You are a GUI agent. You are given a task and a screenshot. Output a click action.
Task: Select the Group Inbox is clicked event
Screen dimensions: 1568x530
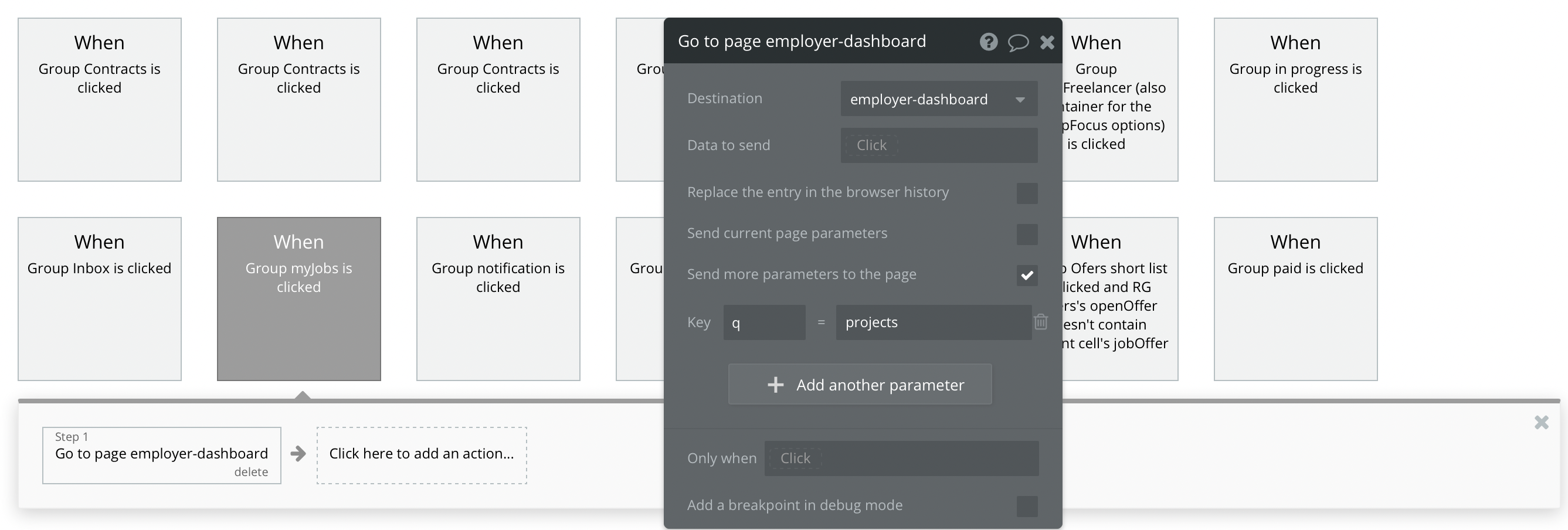[x=99, y=299]
